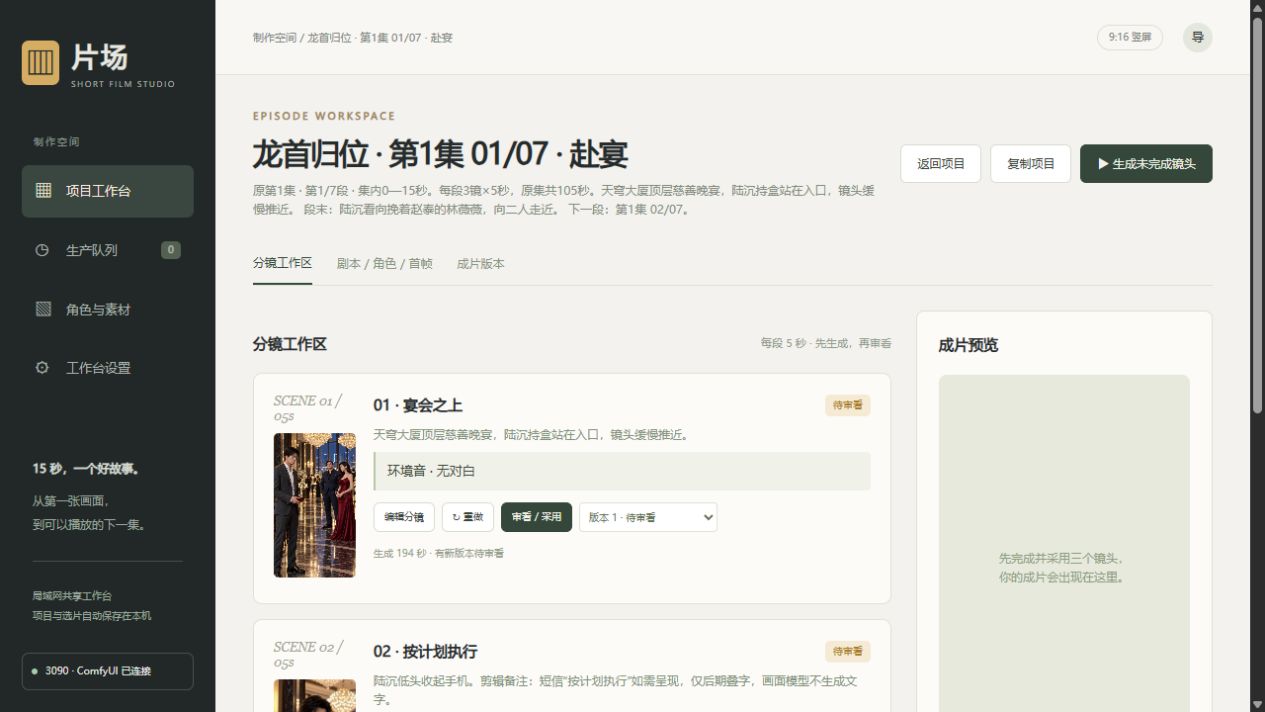Open 工作台设置 in the sidebar
This screenshot has width=1265, height=712.
click(108, 368)
